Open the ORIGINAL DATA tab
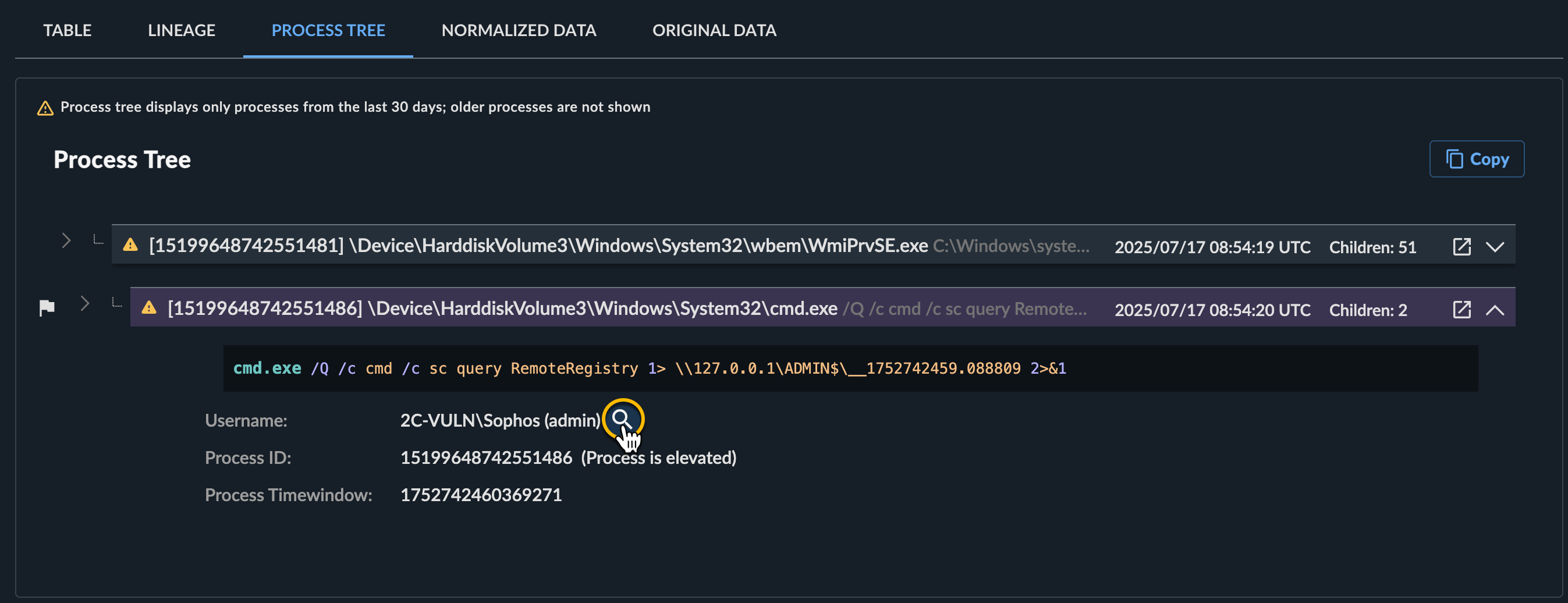The width and height of the screenshot is (1568, 603). tap(714, 30)
